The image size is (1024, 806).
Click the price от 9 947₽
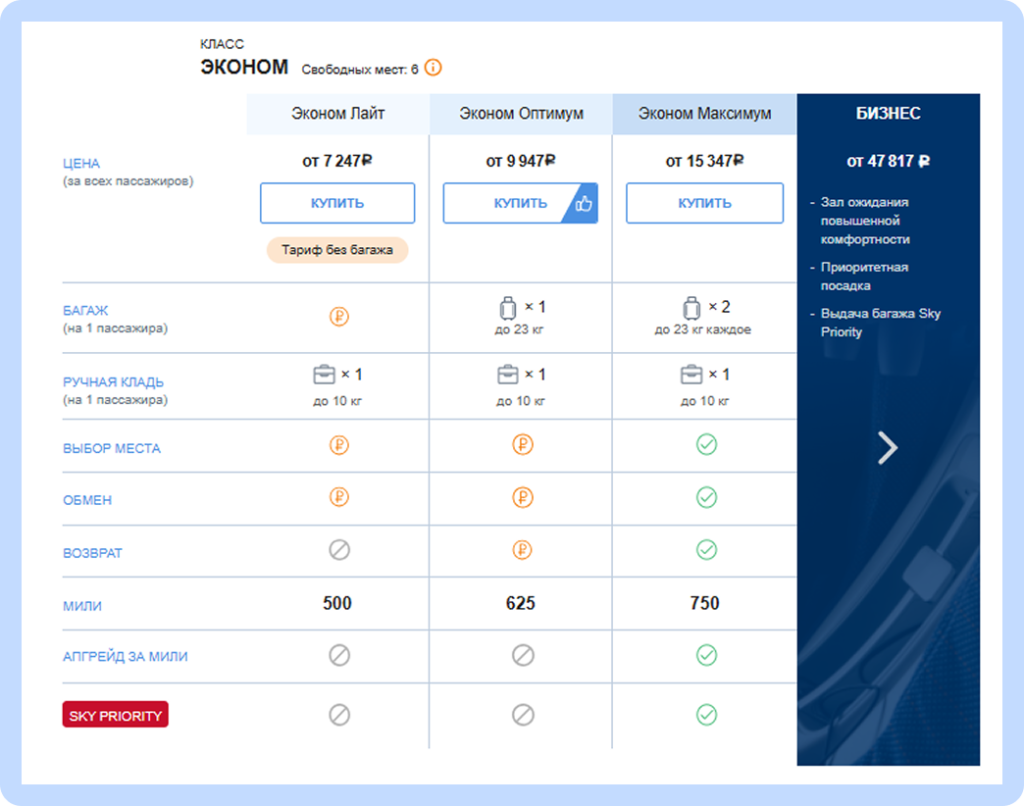(x=520, y=161)
